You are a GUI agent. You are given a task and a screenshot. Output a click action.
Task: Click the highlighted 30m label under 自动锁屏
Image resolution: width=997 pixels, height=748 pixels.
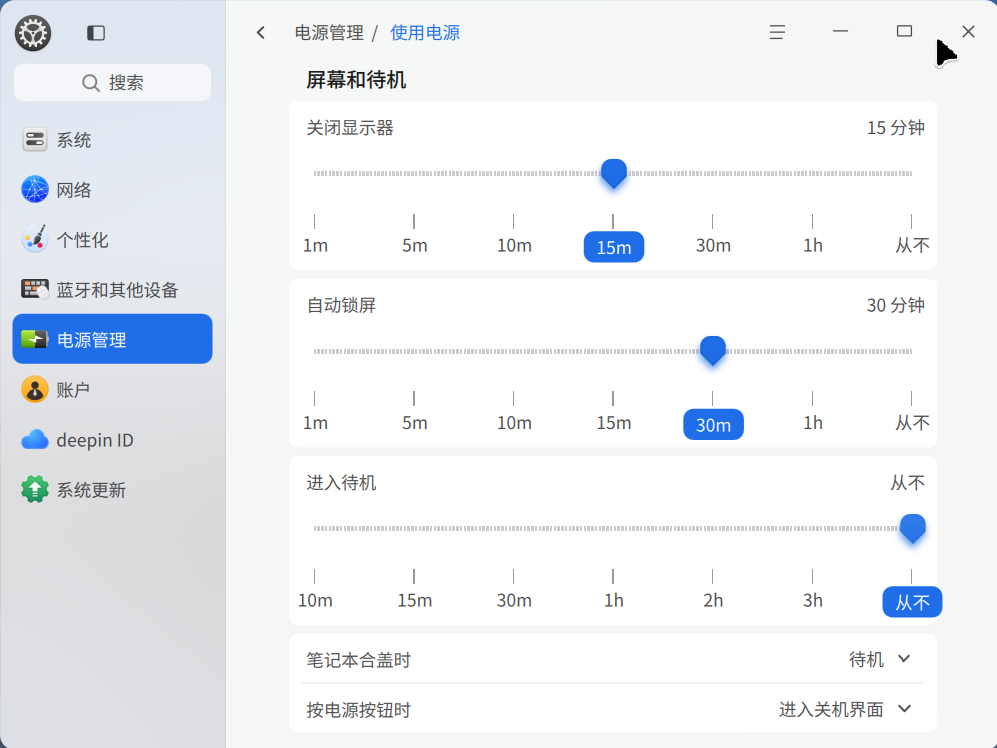coord(713,424)
